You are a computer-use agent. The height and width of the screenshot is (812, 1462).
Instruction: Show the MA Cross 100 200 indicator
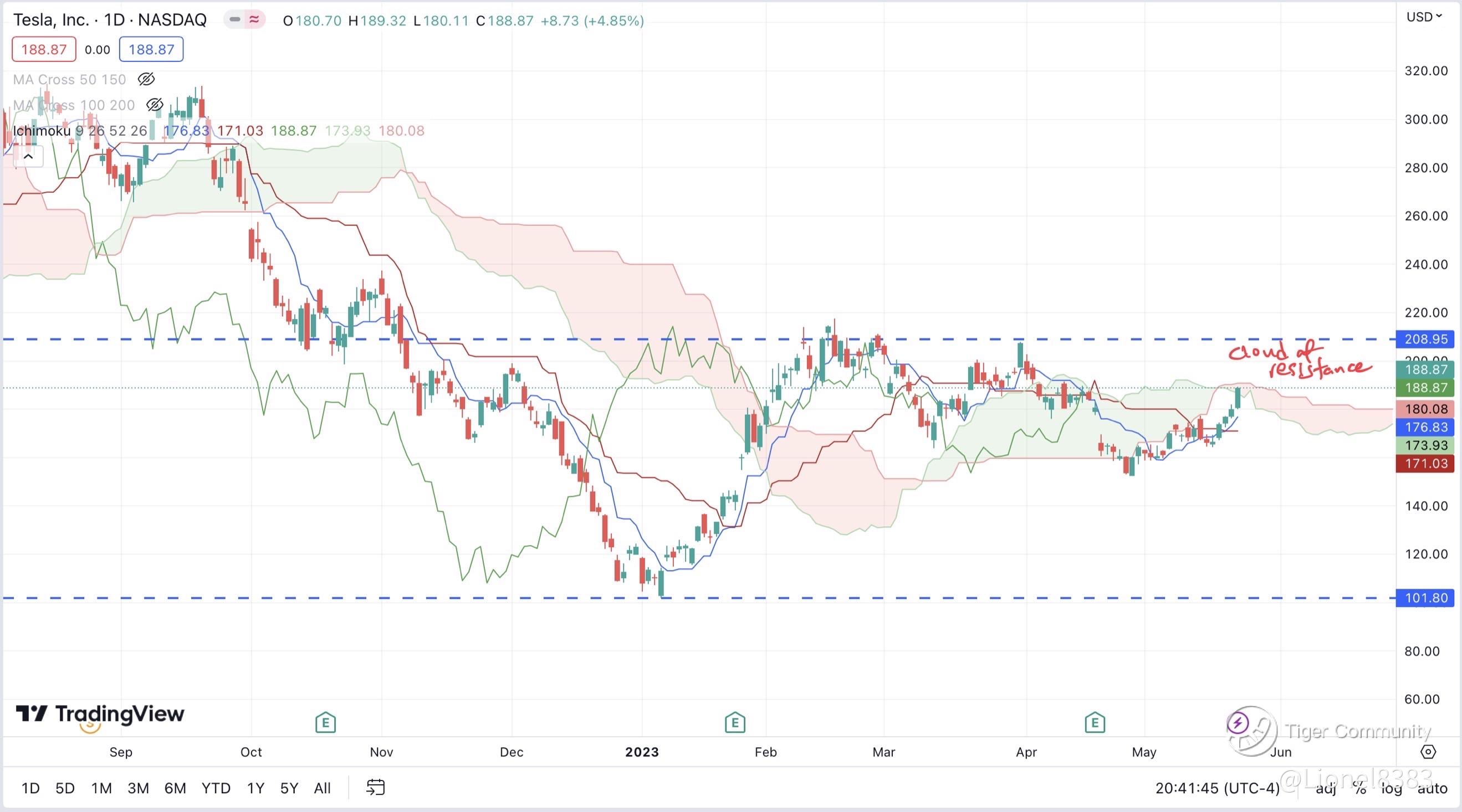155,105
